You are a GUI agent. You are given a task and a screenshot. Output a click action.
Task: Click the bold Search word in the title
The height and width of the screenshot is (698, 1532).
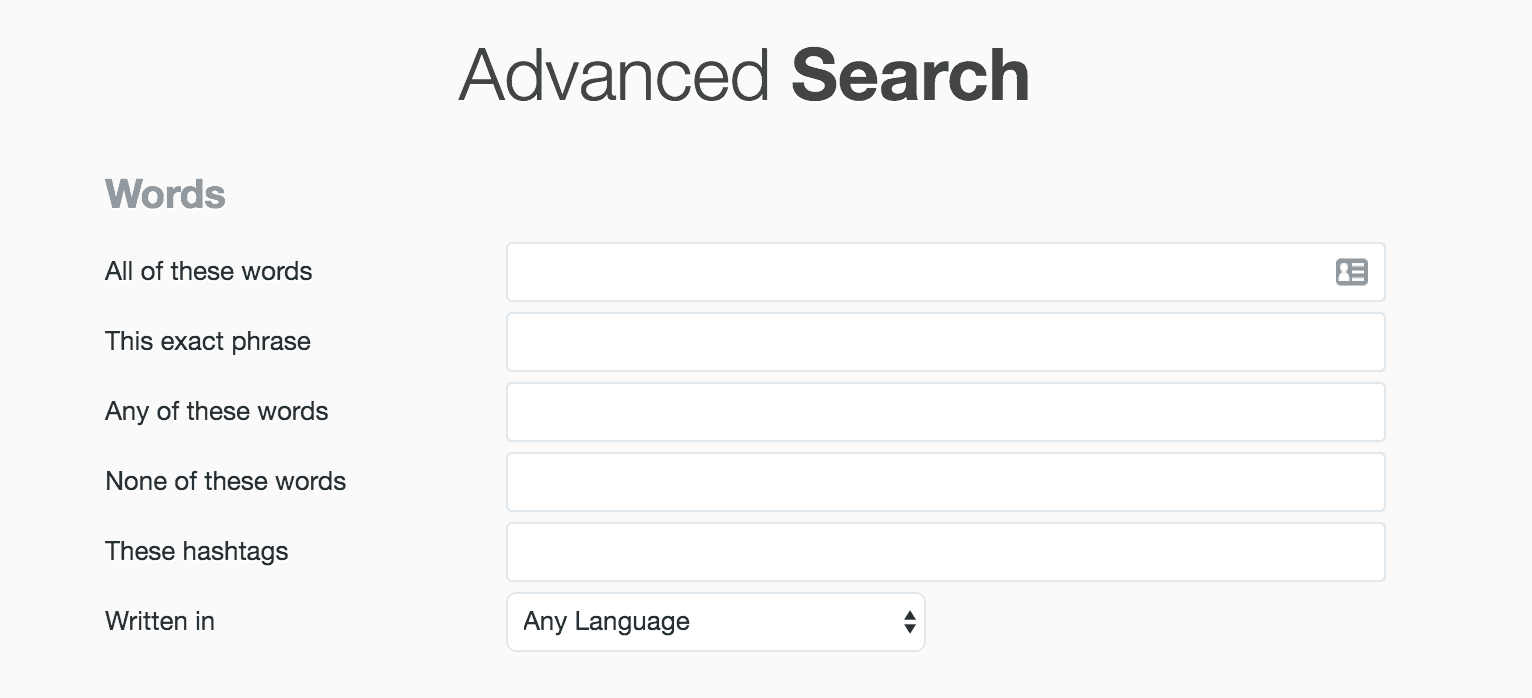point(910,75)
